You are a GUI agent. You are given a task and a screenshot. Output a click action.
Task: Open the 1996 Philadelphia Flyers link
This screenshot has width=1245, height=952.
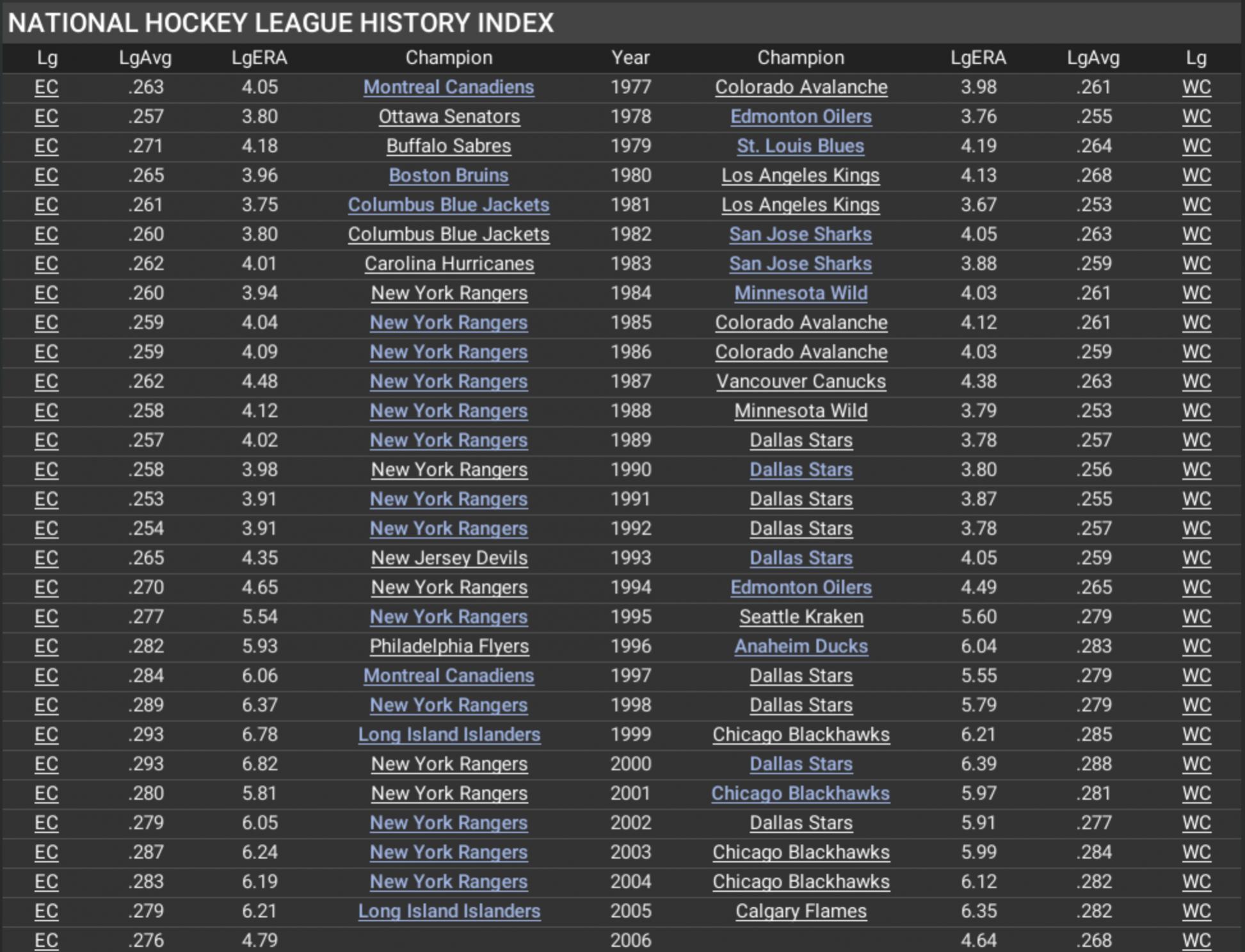point(448,647)
